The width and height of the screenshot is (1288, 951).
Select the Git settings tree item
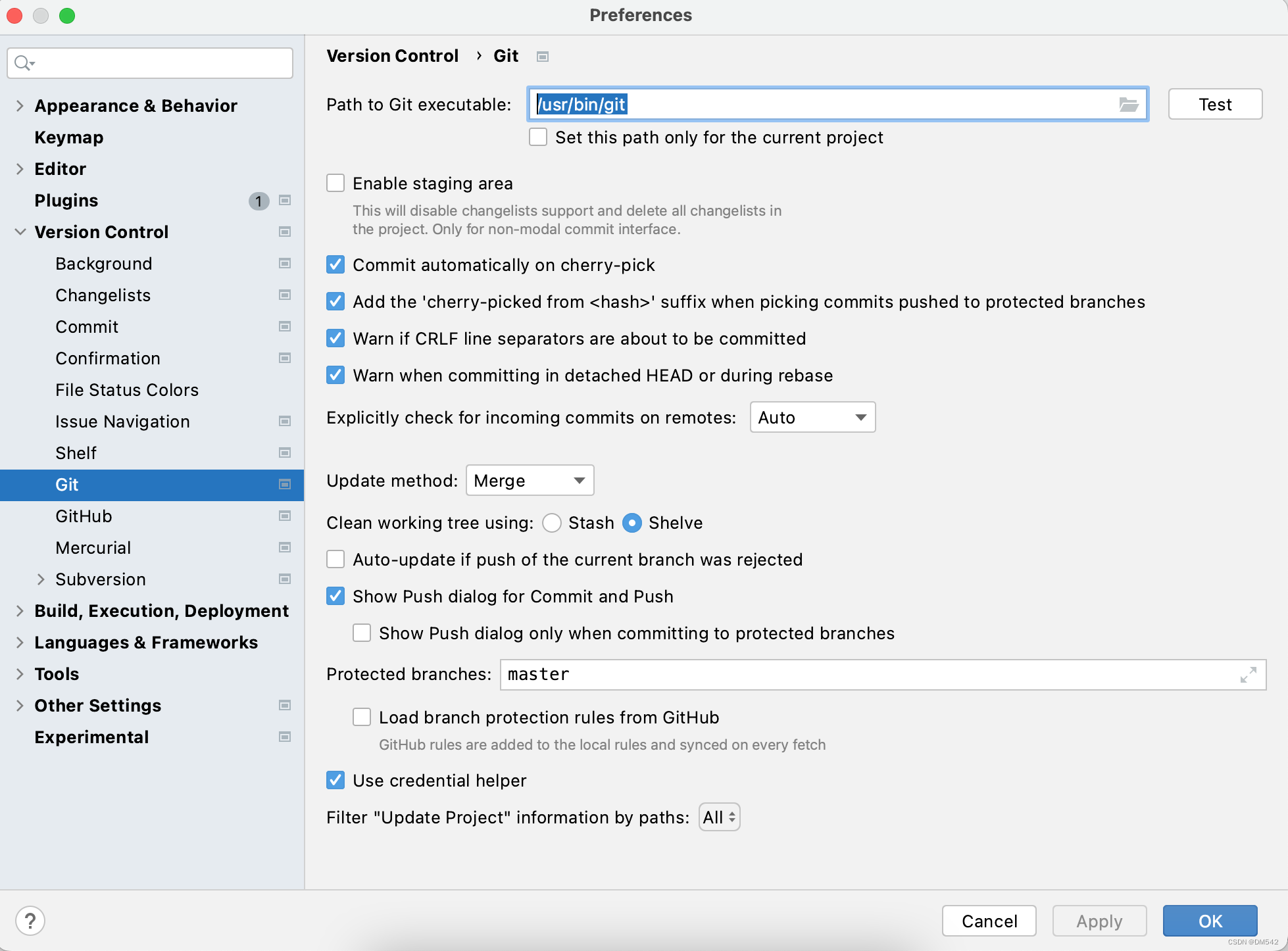[152, 485]
